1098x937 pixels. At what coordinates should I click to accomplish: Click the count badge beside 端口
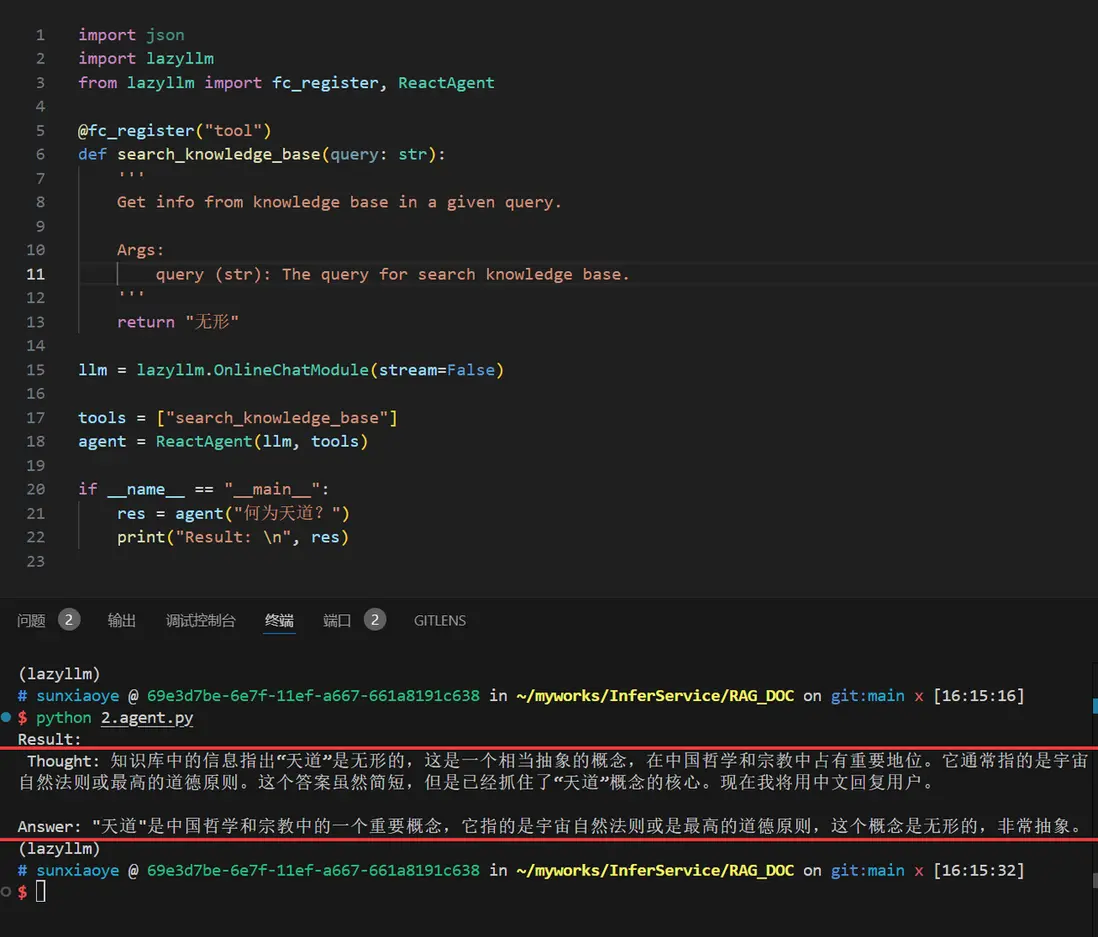375,620
